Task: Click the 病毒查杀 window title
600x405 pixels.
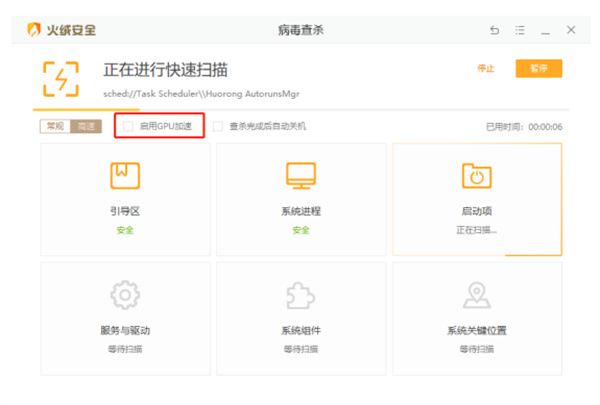Action: (301, 30)
